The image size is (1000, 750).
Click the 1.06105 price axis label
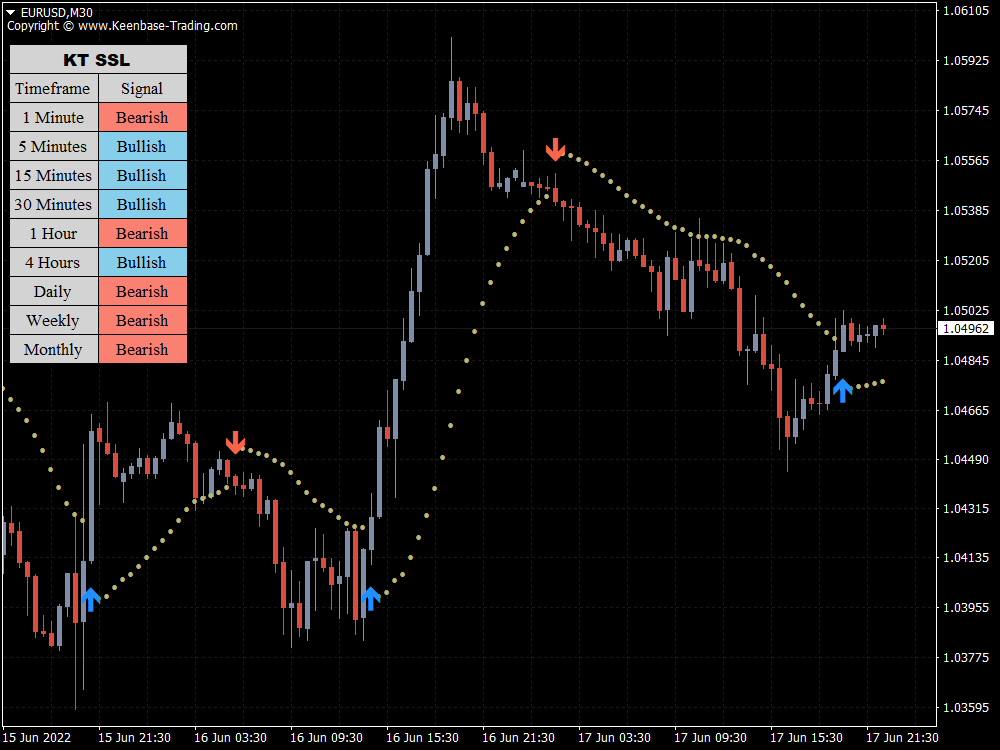[966, 11]
